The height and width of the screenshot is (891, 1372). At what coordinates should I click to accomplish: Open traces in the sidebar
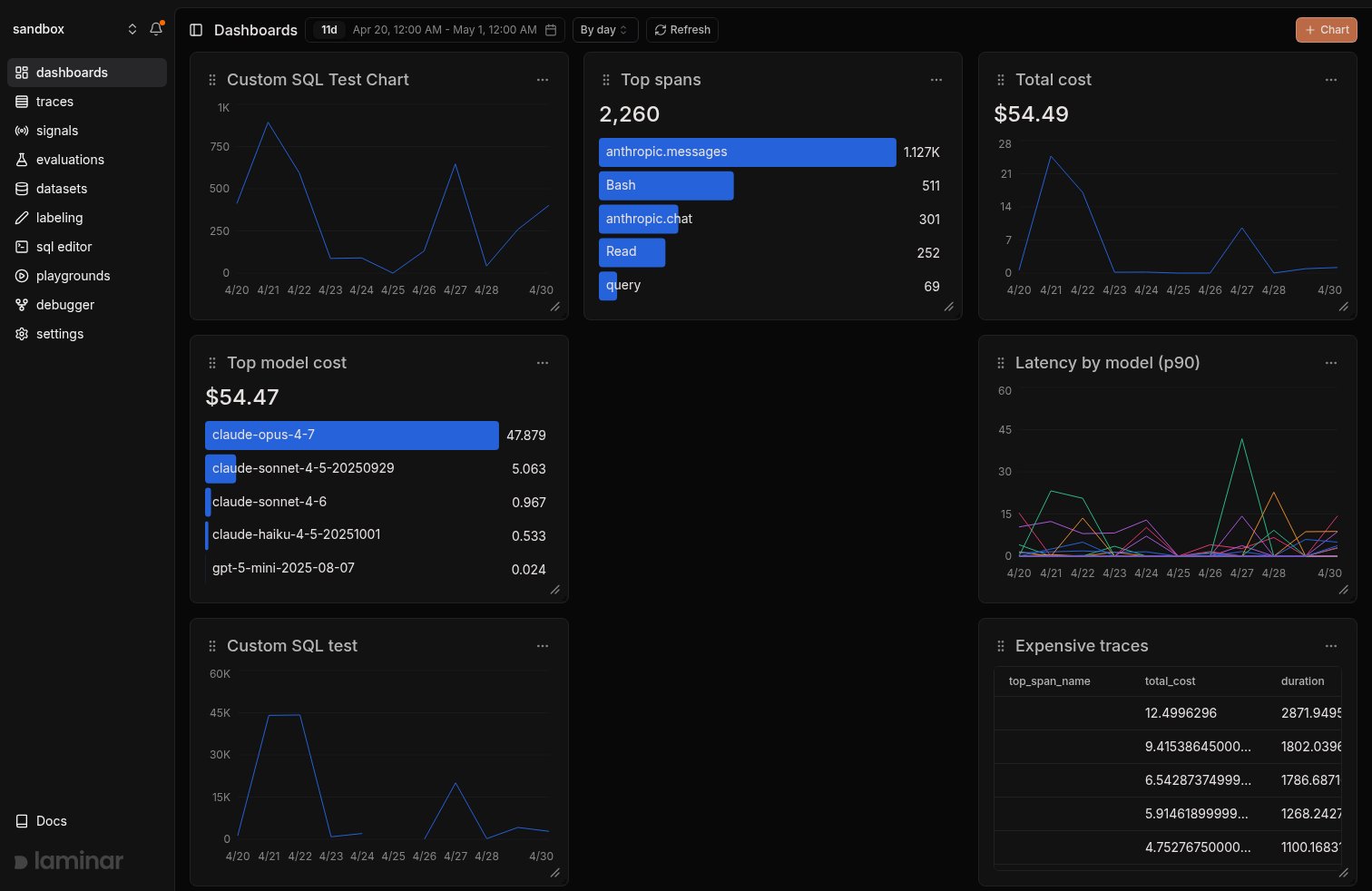[x=87, y=102]
